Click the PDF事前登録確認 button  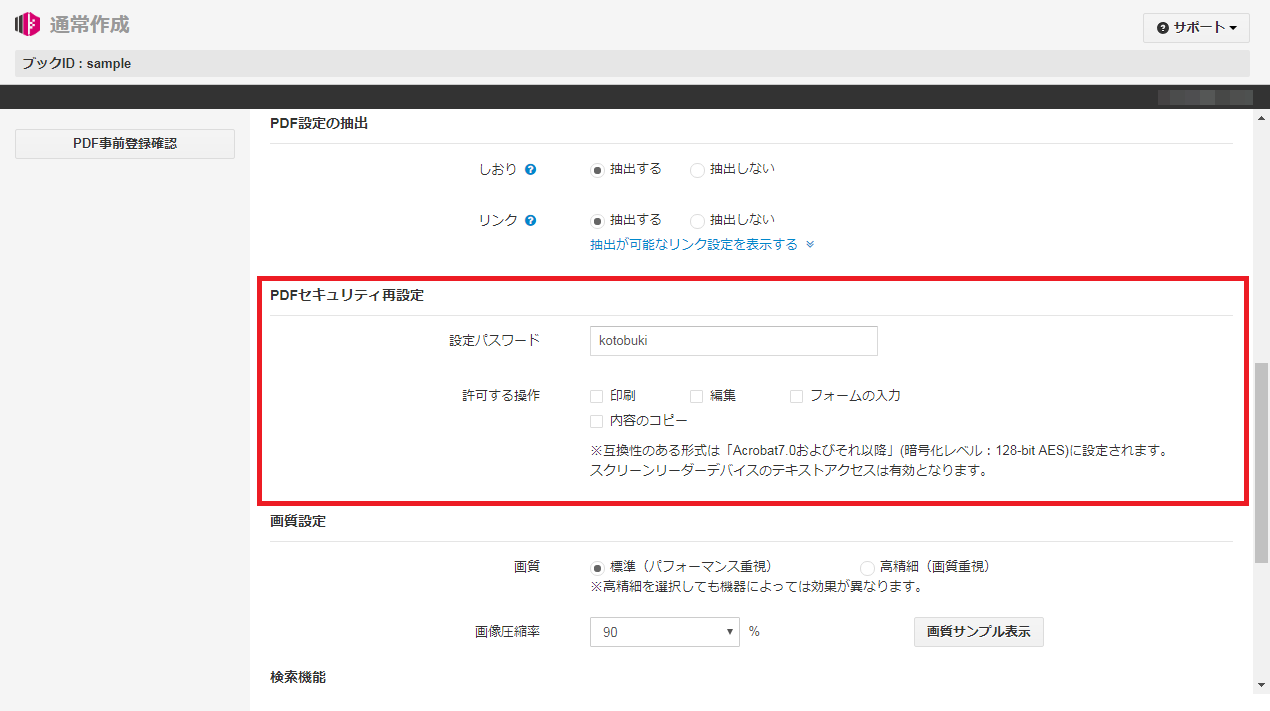125,144
